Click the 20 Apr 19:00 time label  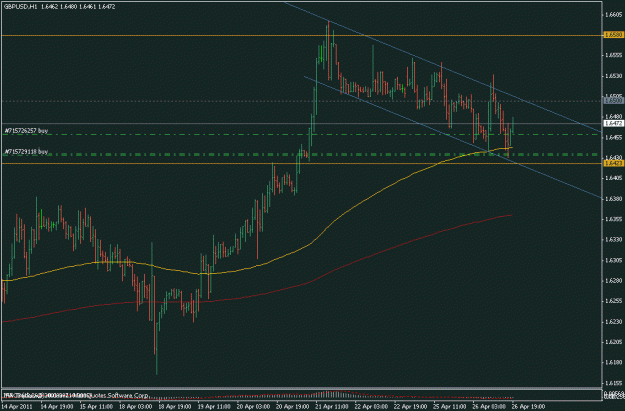(292, 407)
